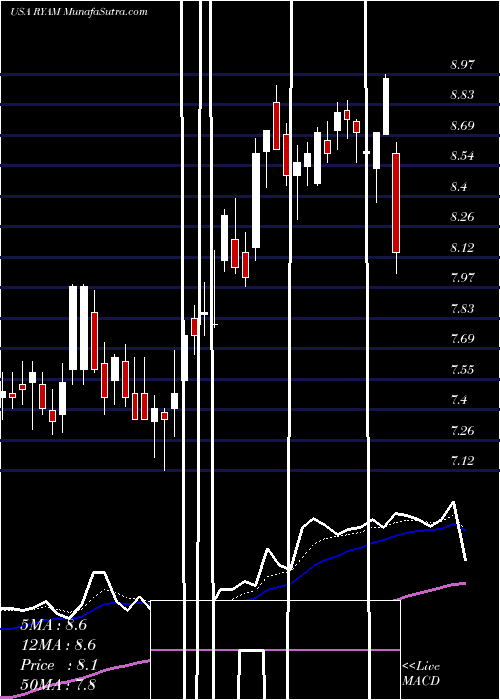Screen dimensions: 500x700
Task: Click the <<Live MACD label
Action: [x=421, y=673]
